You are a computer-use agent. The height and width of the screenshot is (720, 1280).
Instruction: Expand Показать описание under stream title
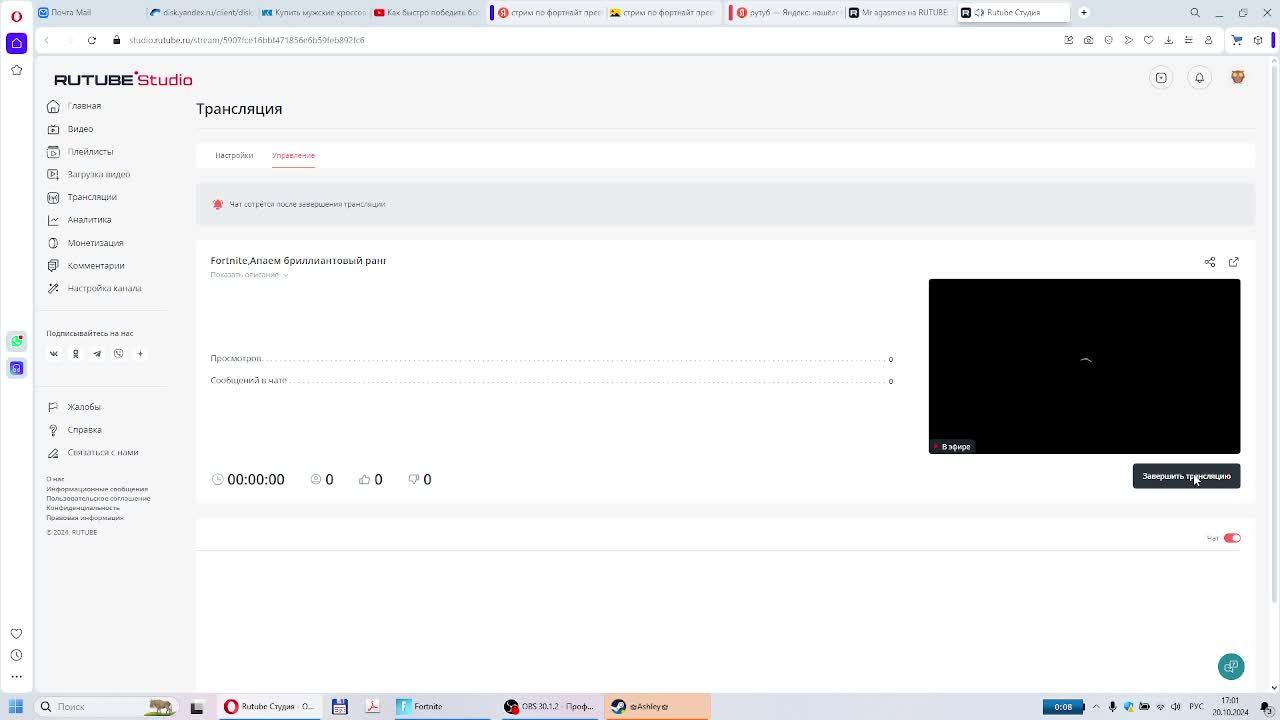click(249, 275)
